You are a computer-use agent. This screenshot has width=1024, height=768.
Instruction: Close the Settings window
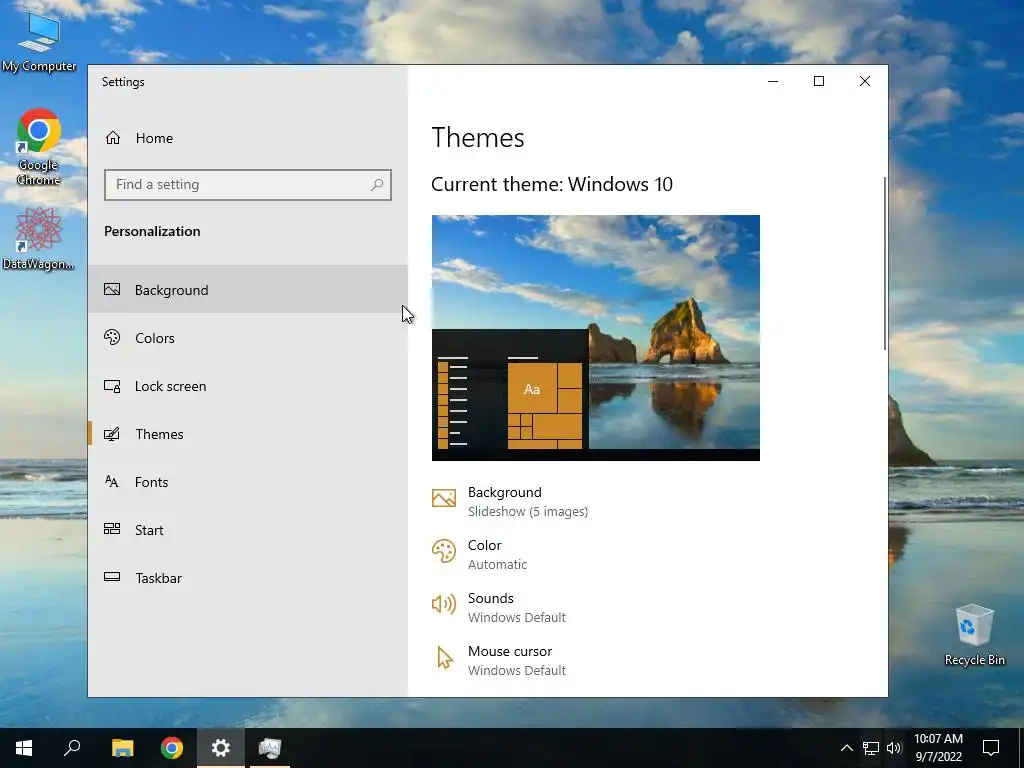pos(865,81)
